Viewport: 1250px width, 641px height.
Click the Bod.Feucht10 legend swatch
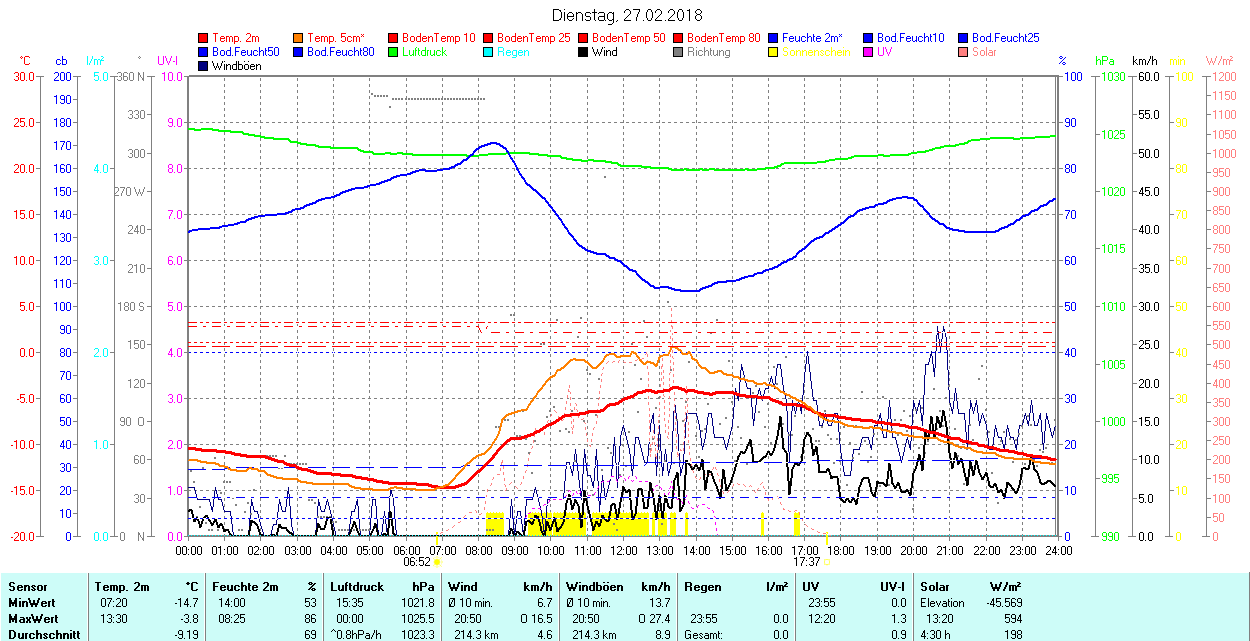[868, 37]
